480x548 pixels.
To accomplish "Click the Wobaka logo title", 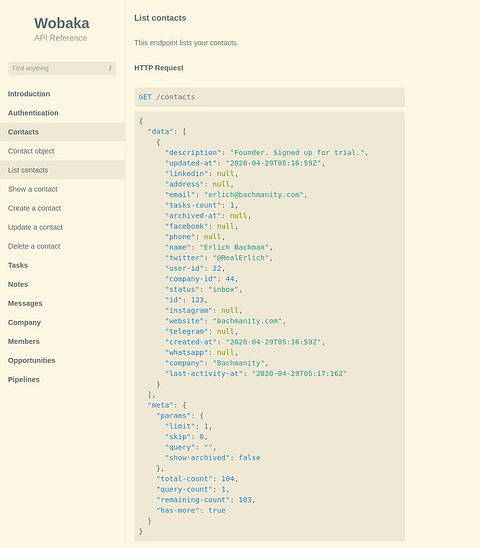I will [62, 23].
